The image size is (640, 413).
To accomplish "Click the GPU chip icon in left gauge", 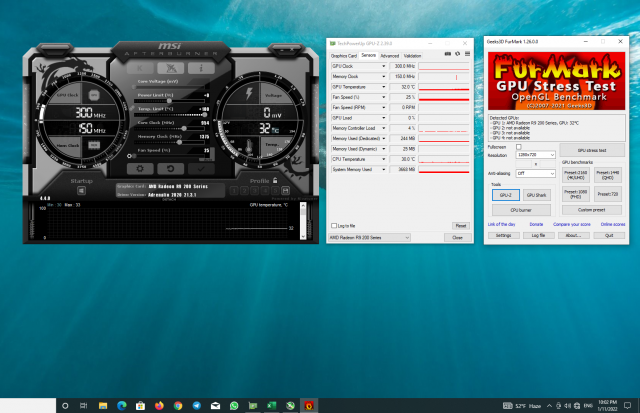I will pos(94,95).
